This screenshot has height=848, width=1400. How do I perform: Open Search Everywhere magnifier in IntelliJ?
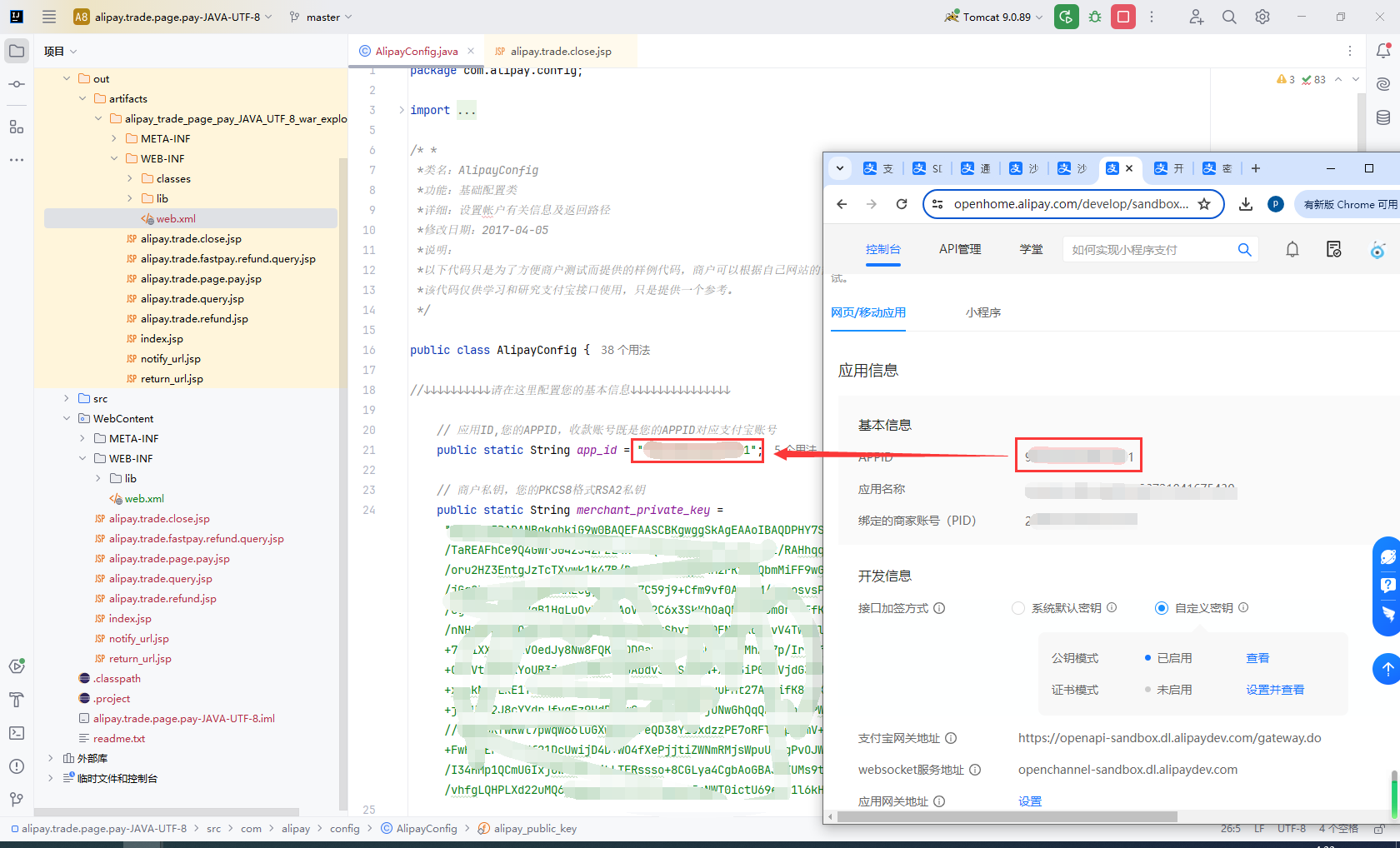1229,17
